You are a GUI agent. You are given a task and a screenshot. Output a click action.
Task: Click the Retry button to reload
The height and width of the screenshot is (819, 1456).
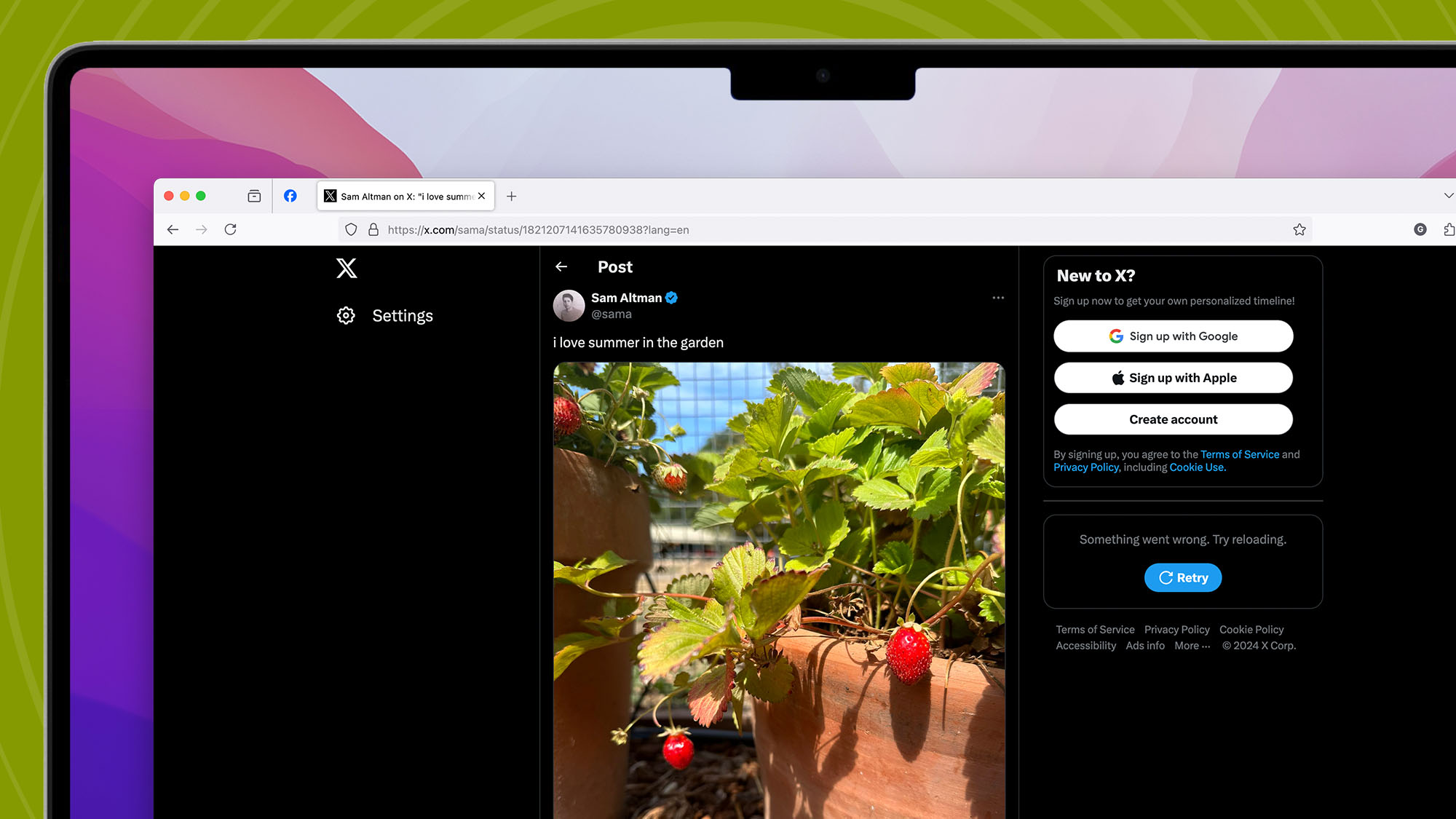[x=1183, y=577]
